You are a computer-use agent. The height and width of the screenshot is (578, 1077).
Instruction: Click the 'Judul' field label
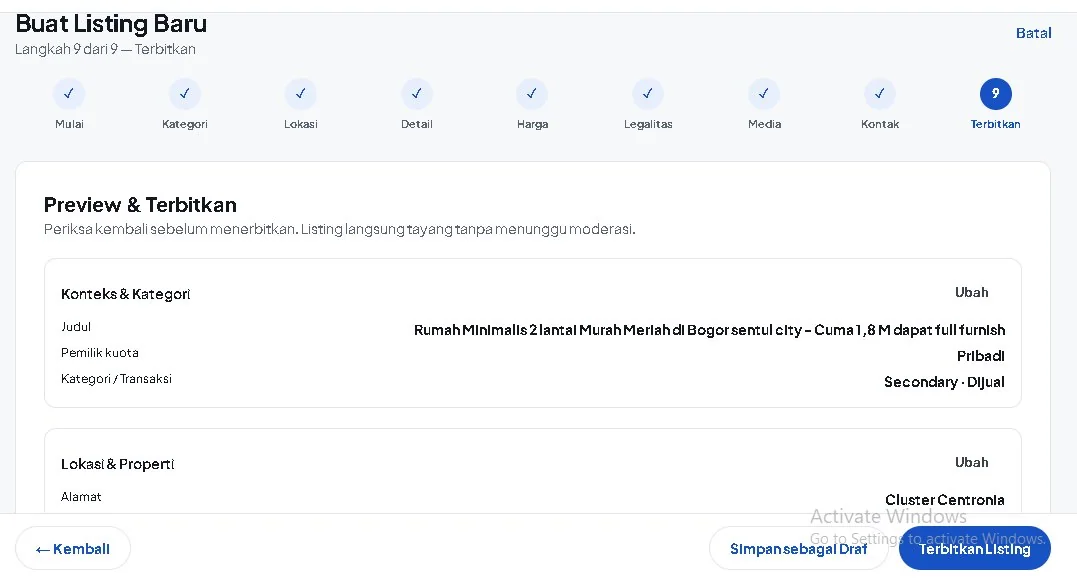[x=76, y=327]
